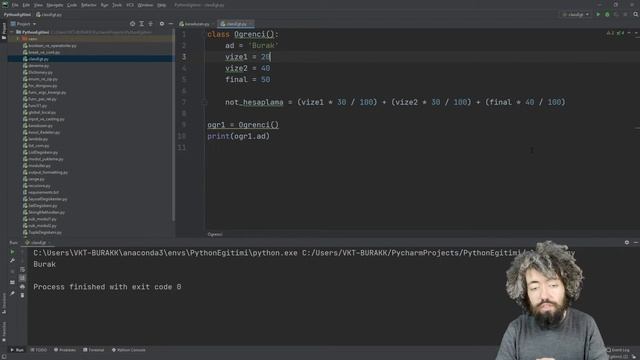Open the TODO tool window tab

point(39,350)
